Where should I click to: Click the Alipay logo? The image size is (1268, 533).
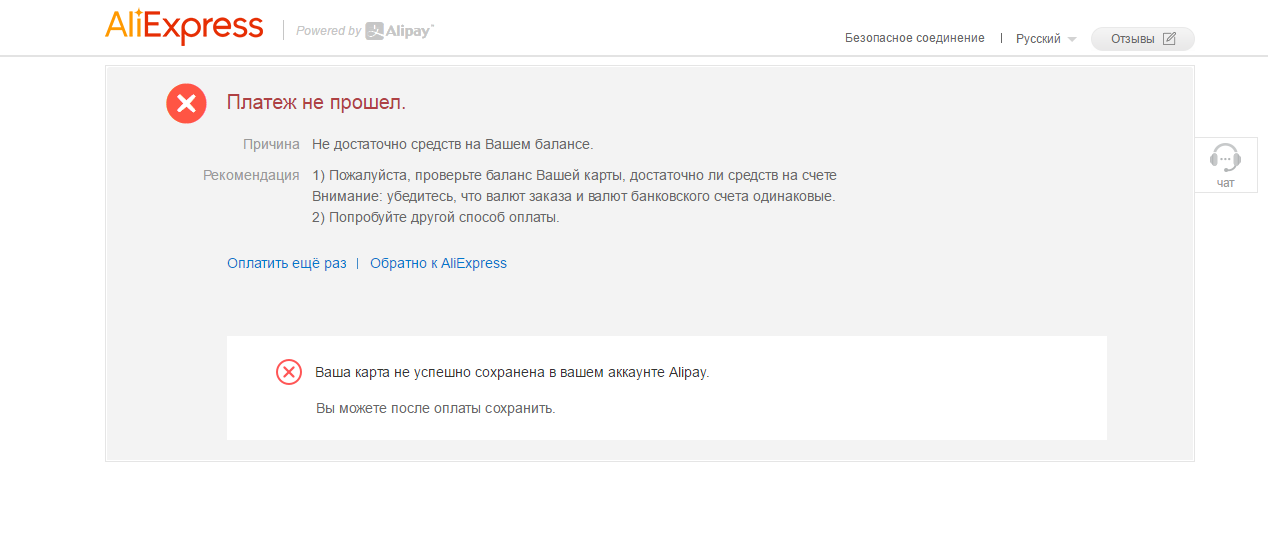[399, 31]
